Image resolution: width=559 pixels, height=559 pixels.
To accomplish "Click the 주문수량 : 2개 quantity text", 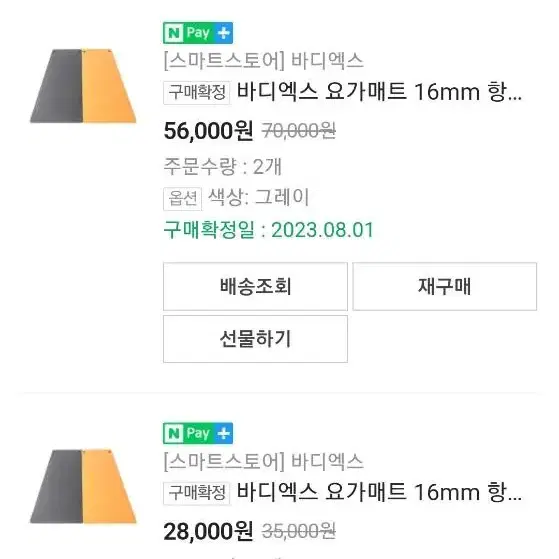I will click(223, 166).
